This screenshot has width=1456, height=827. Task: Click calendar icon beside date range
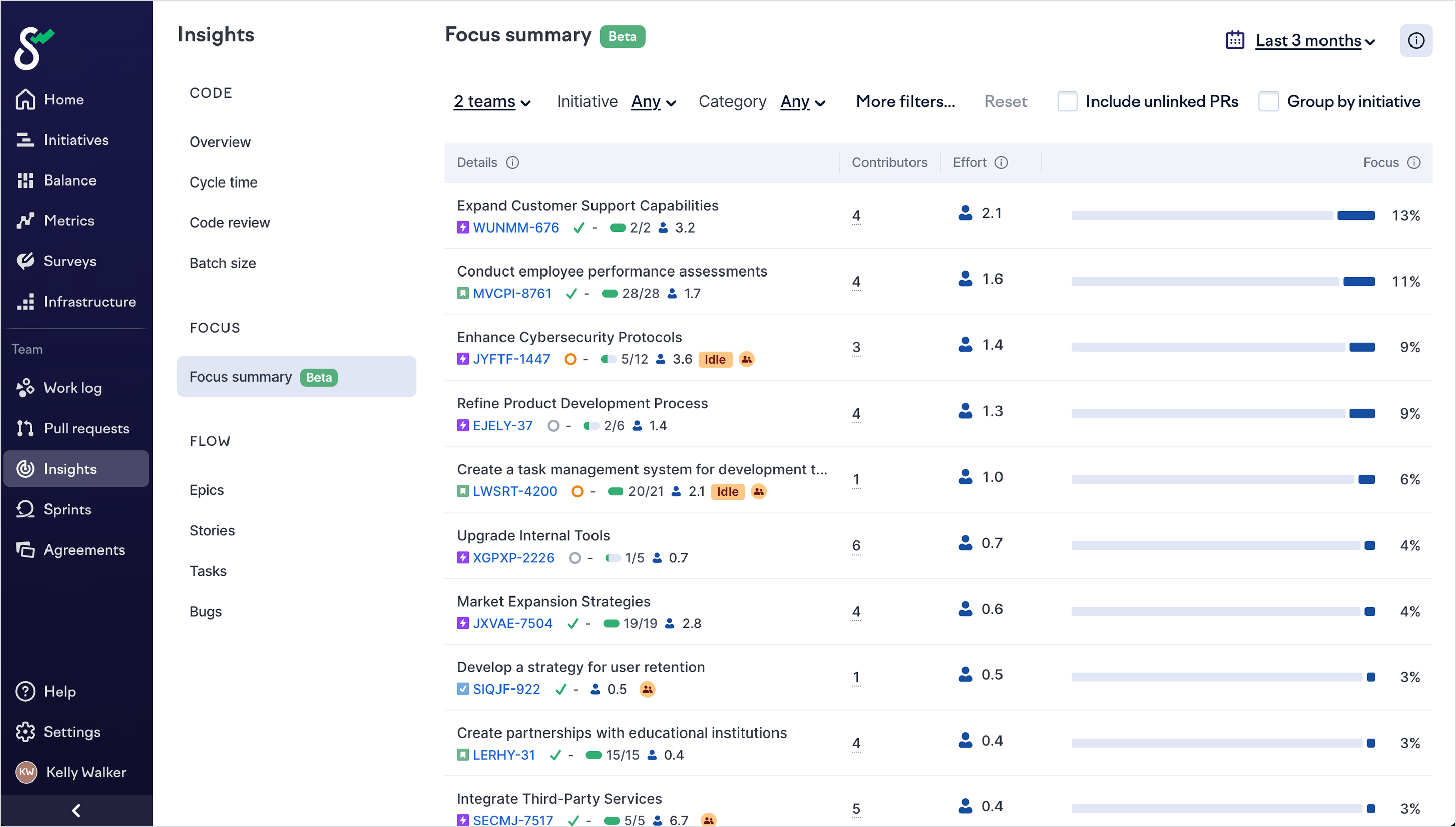pos(1235,40)
